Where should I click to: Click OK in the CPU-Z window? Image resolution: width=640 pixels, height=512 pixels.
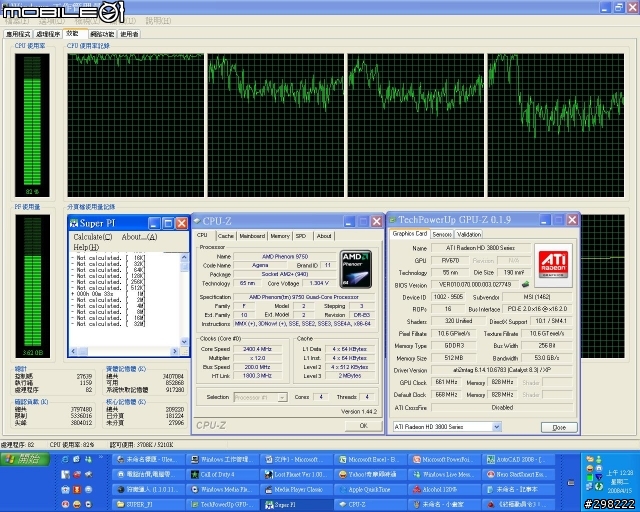[364, 425]
